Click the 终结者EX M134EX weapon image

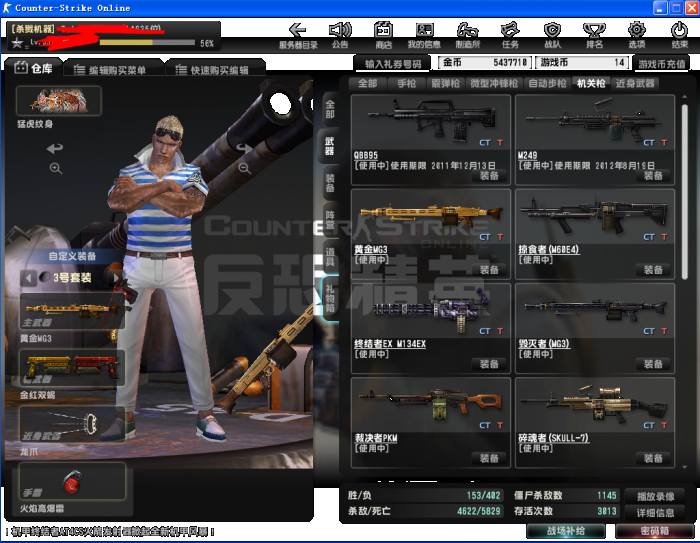(x=431, y=310)
